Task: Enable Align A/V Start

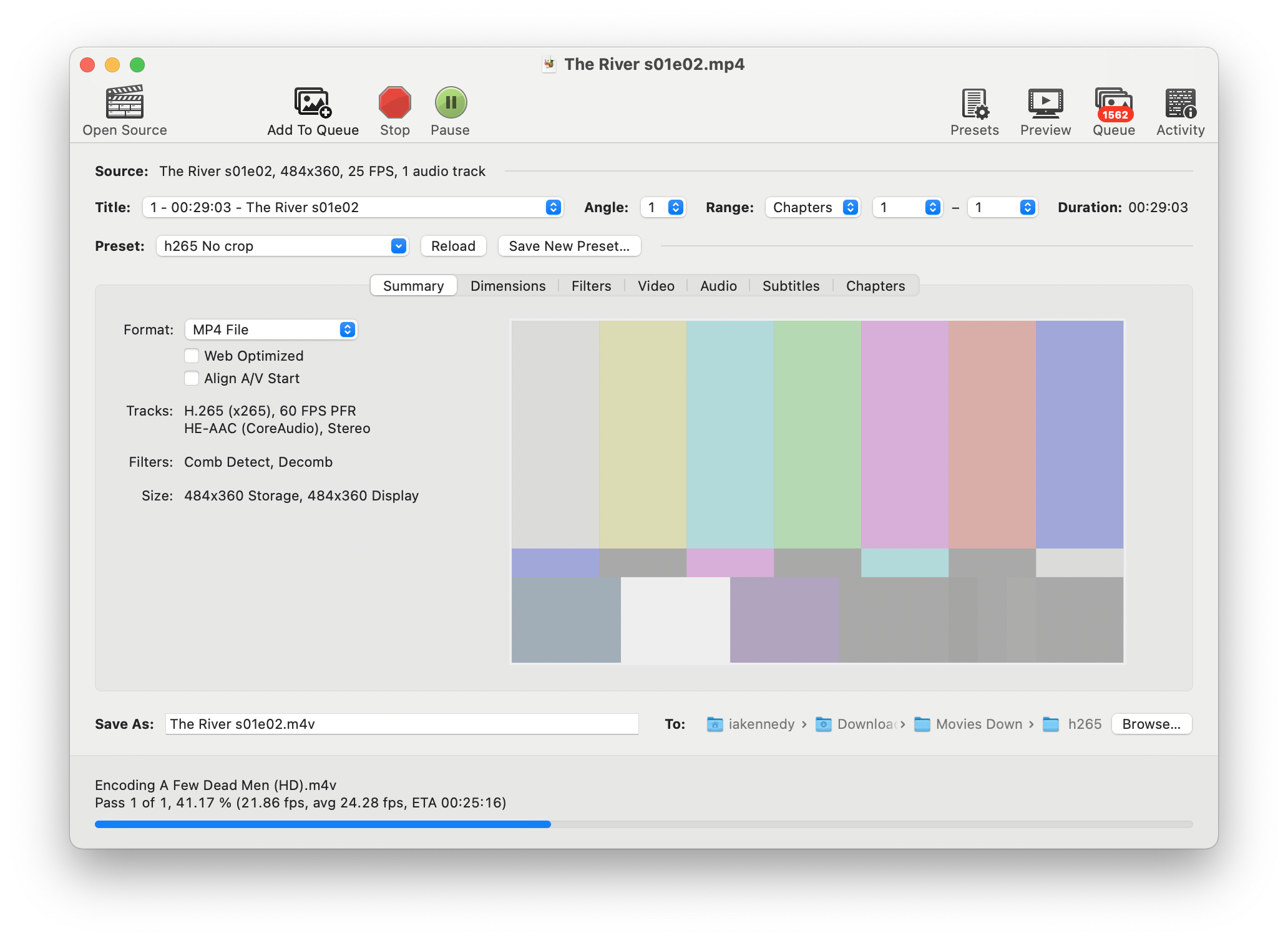Action: 192,378
